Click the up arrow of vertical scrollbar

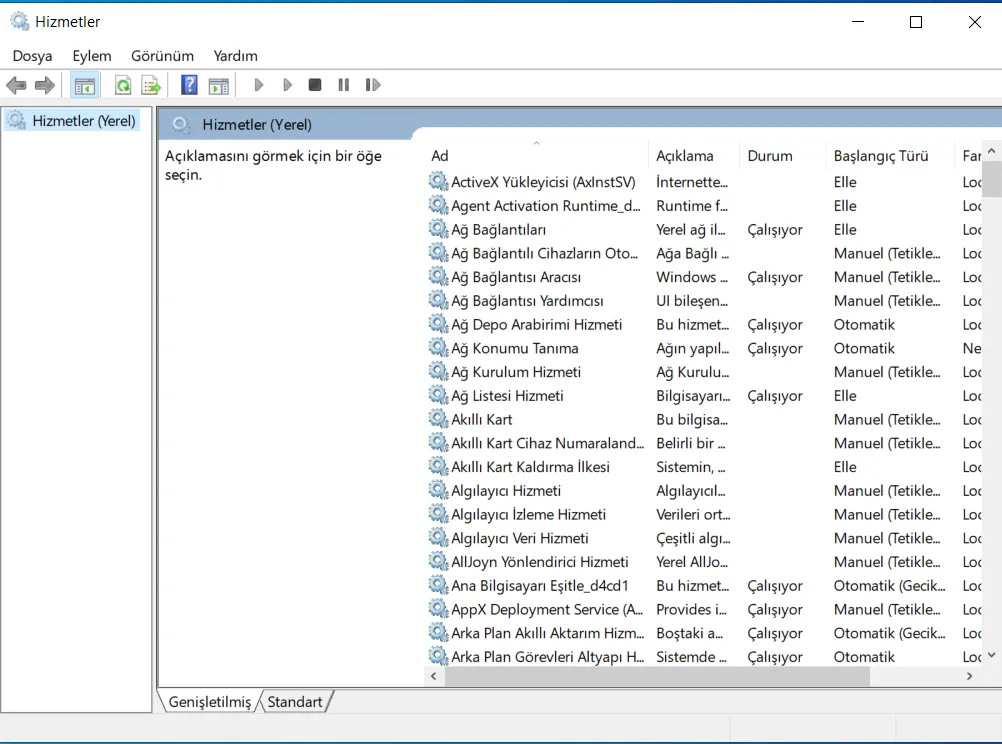[991, 151]
